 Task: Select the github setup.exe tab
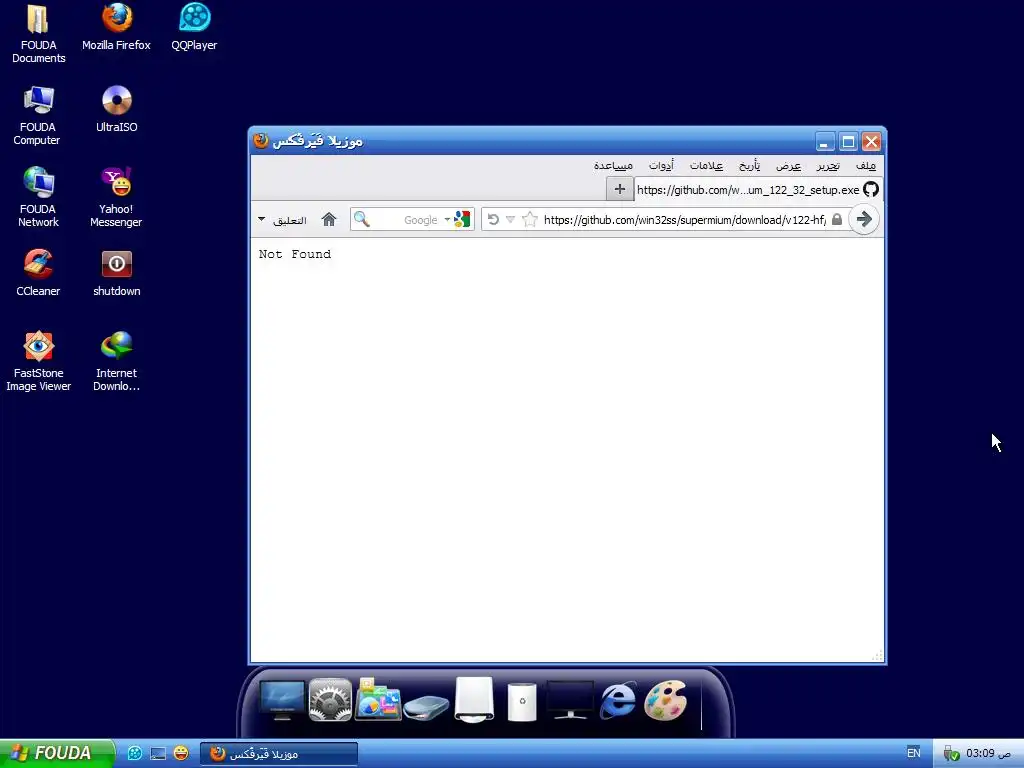point(758,189)
